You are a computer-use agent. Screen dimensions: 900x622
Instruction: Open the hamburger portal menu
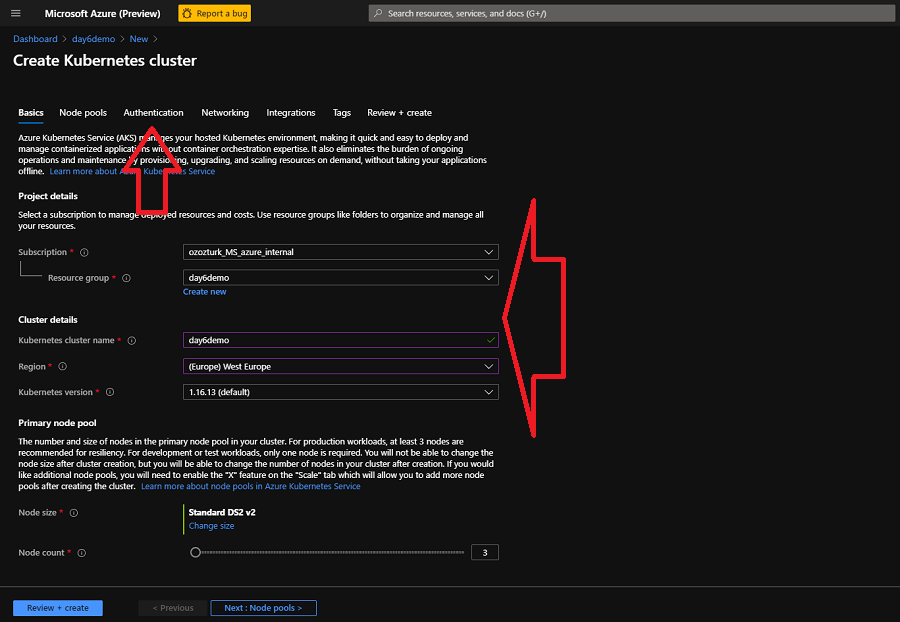15,13
